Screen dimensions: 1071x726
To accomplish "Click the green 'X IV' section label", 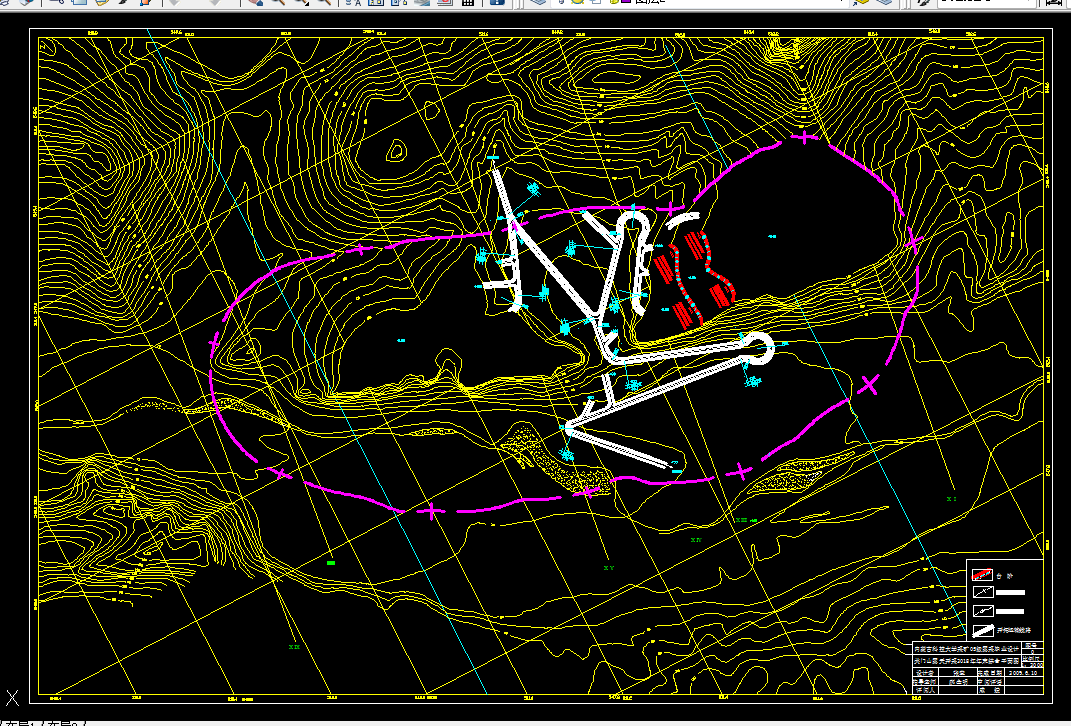I will pos(695,540).
